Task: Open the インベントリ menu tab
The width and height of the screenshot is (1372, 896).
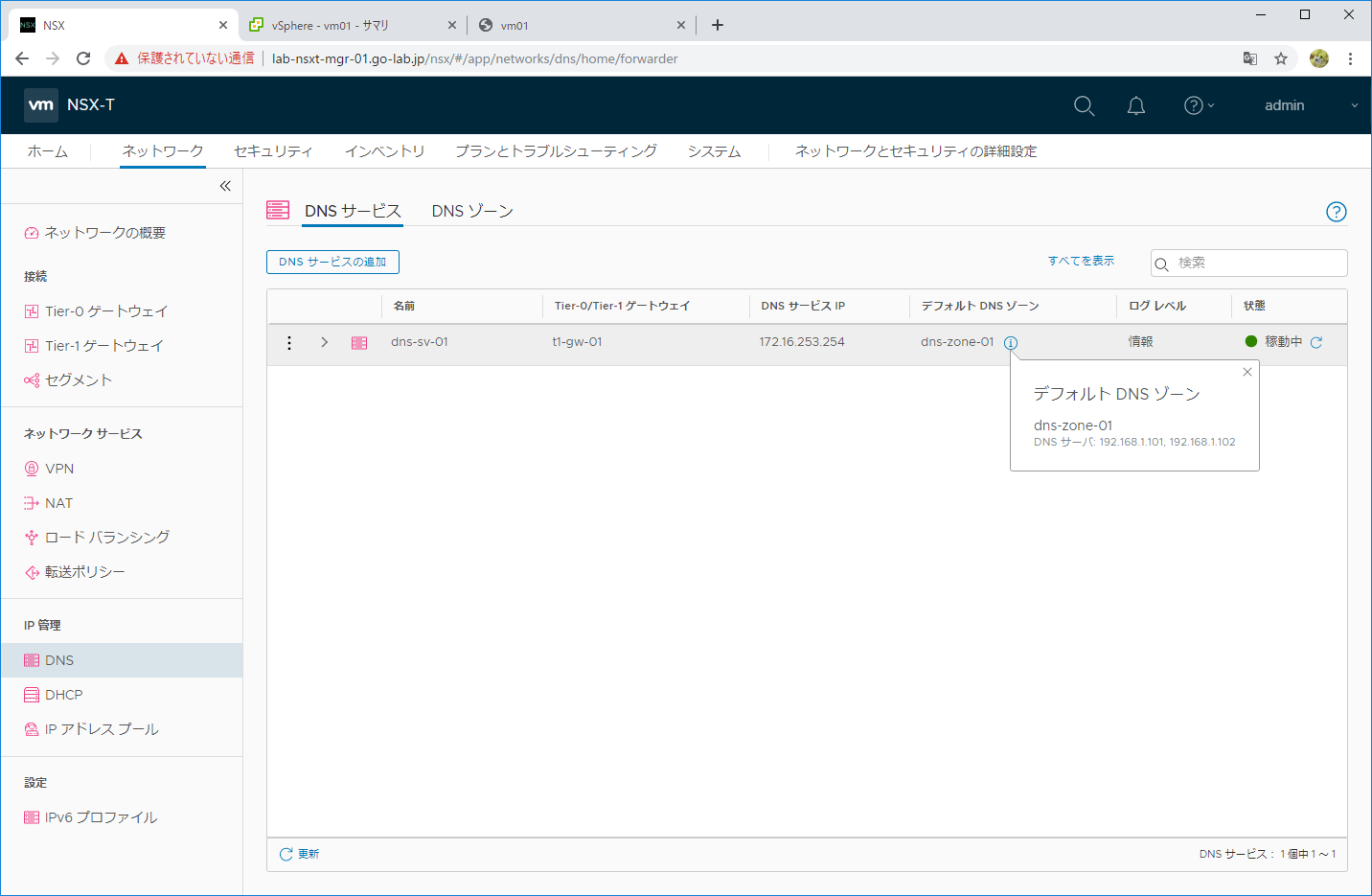Action: tap(384, 151)
